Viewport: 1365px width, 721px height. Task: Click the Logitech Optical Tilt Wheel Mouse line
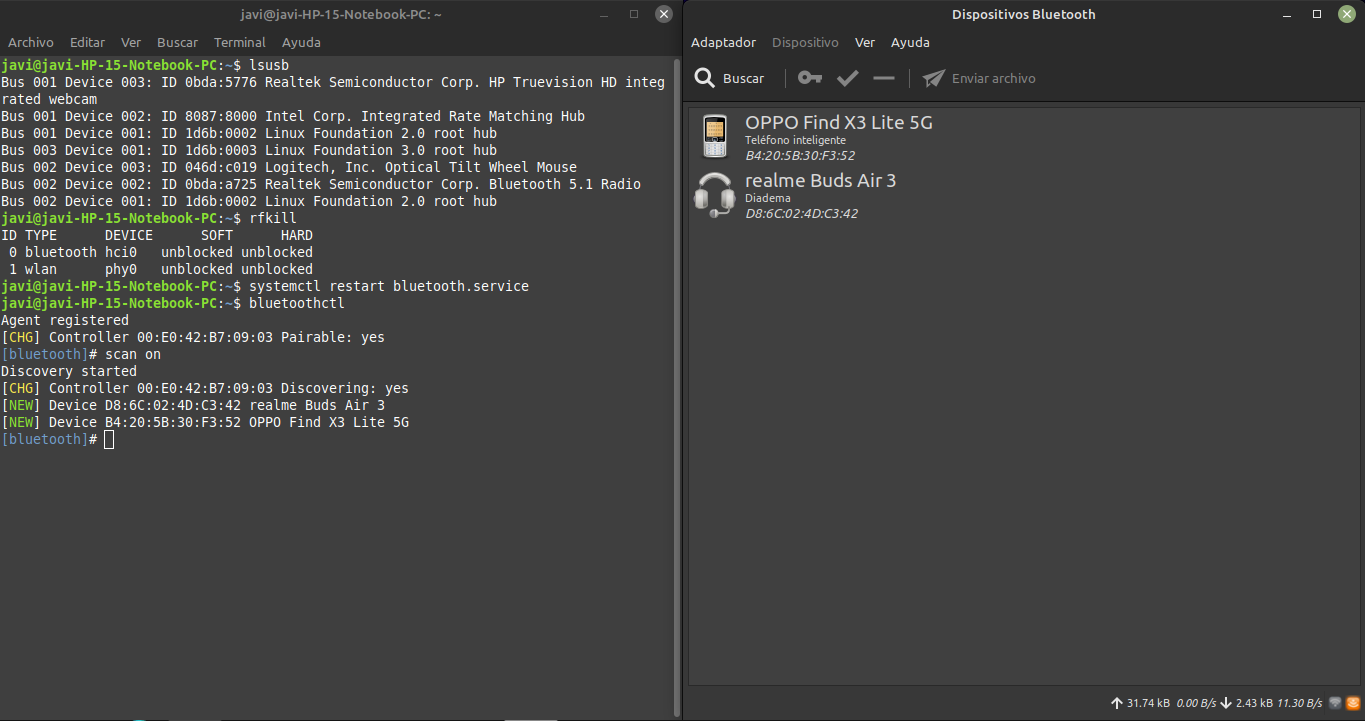pyautogui.click(x=289, y=168)
